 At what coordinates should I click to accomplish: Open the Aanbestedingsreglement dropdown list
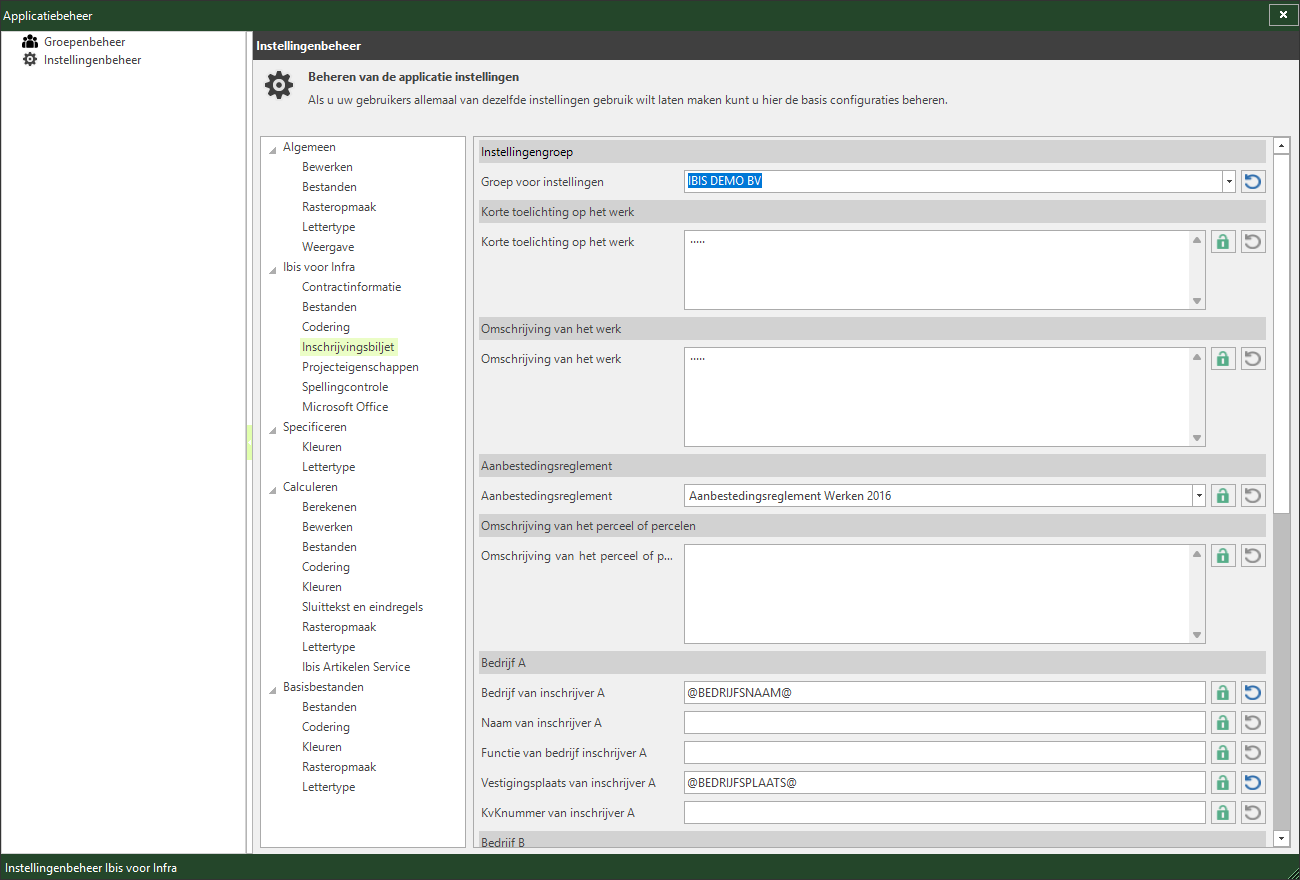point(1198,495)
